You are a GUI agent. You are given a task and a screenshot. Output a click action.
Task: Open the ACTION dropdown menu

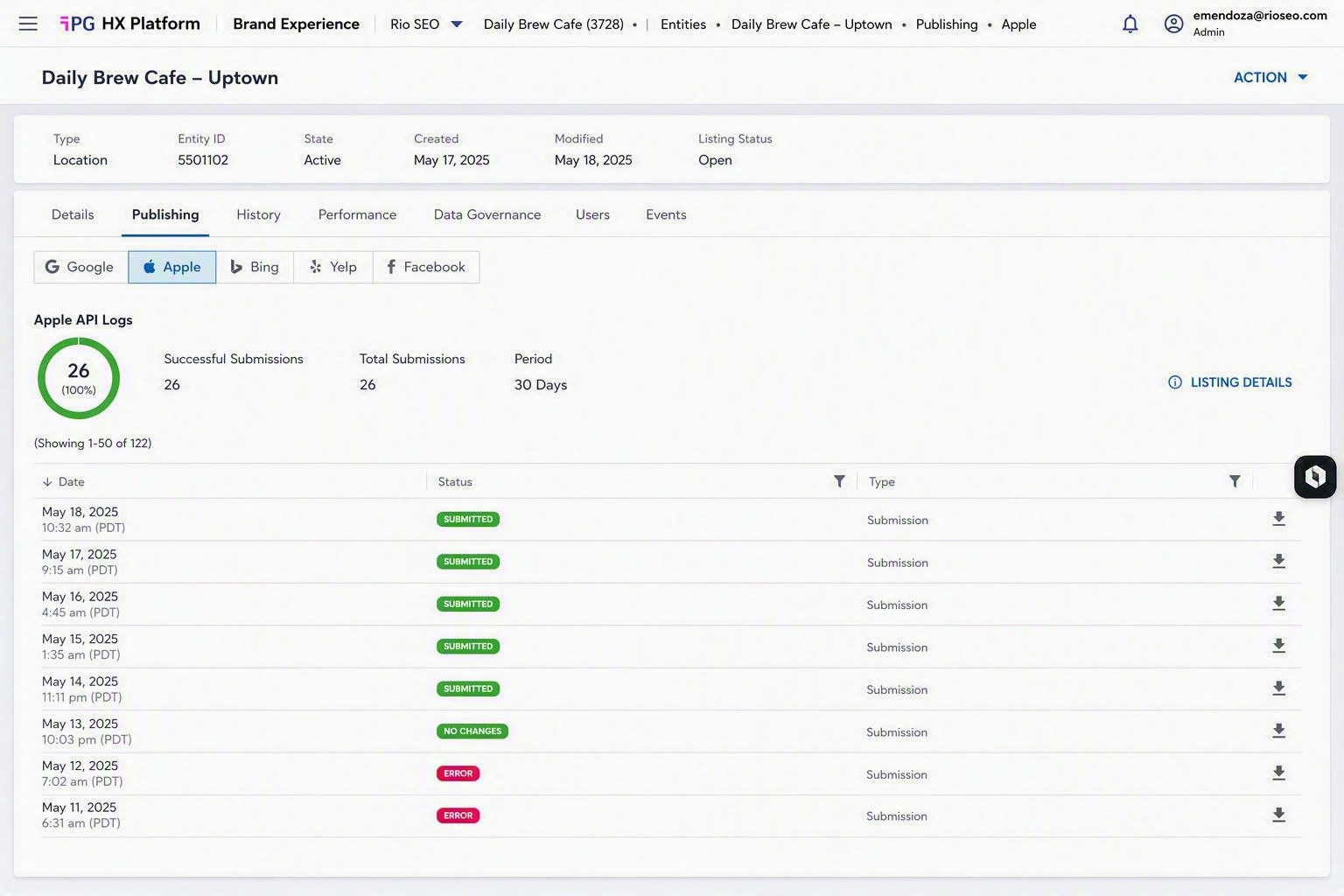click(x=1270, y=77)
